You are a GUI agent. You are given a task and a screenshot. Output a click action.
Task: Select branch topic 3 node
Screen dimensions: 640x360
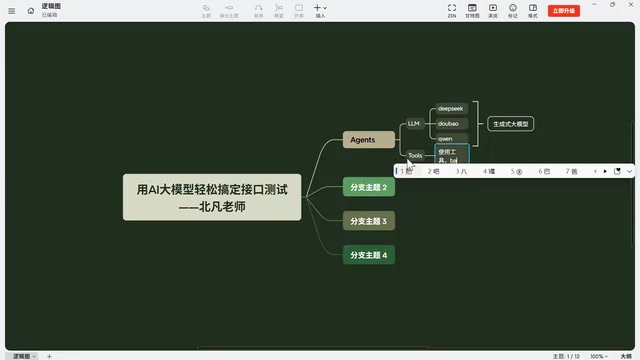pyautogui.click(x=369, y=221)
